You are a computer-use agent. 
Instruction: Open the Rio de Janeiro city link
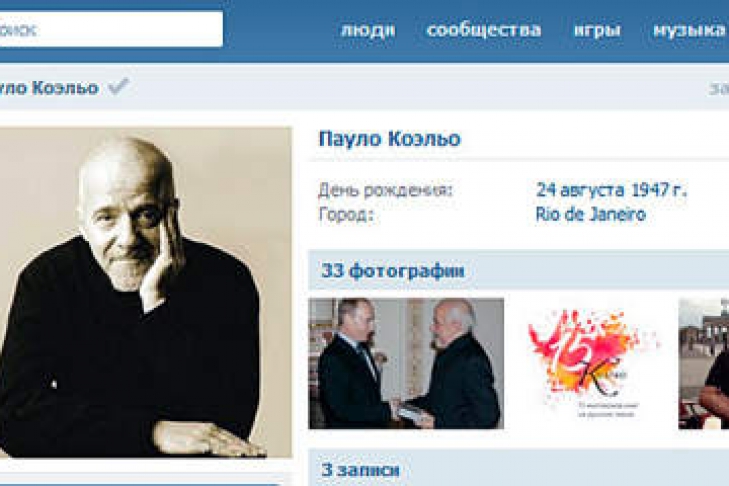tap(590, 214)
